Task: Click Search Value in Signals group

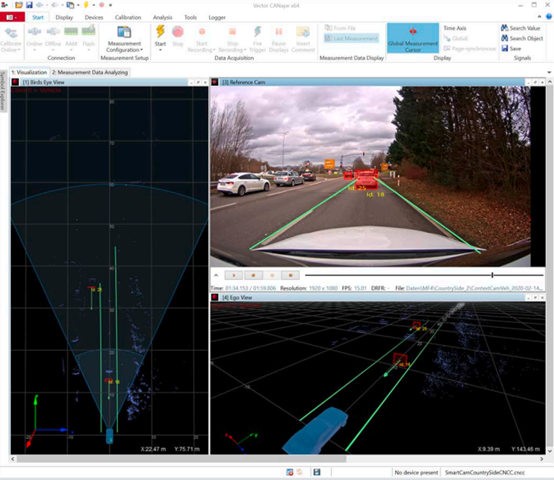Action: coord(520,28)
